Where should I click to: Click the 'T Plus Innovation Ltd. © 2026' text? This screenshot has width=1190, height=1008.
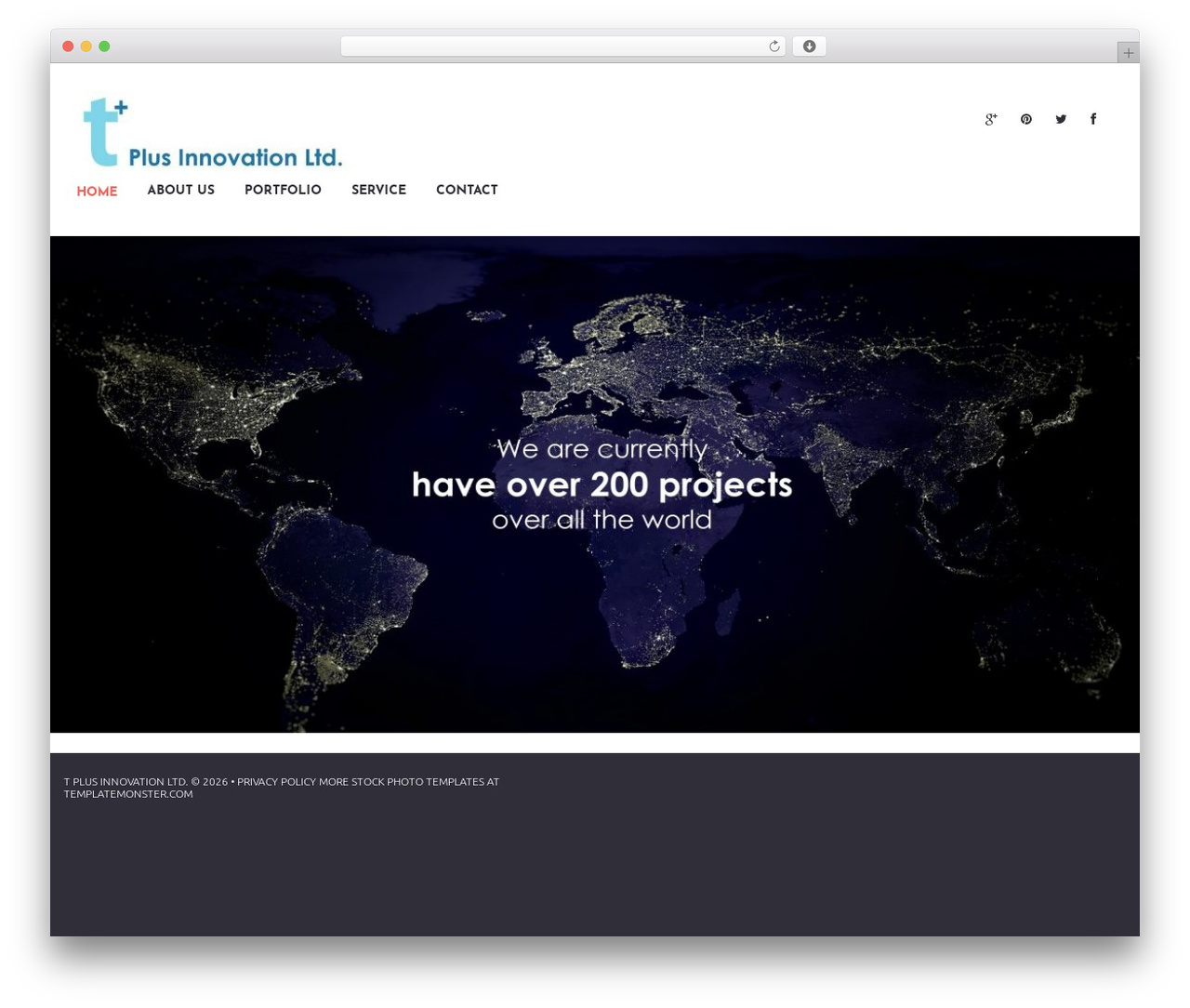pos(146,782)
